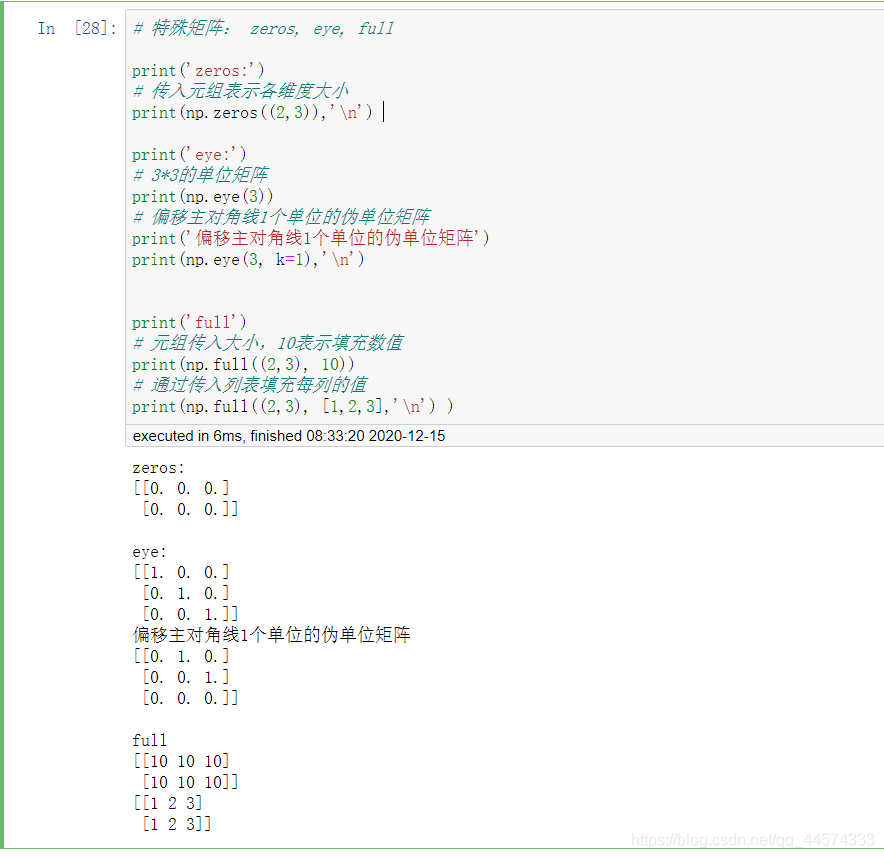Click full output row '[[10 10 10]'
Image resolution: width=884 pixels, height=858 pixels.
click(x=182, y=761)
